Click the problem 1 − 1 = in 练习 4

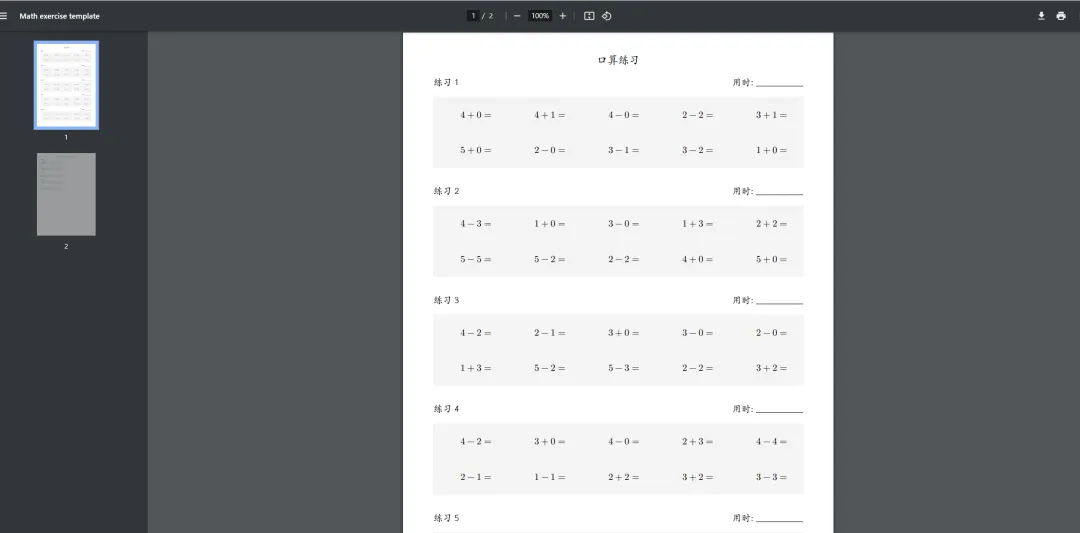click(550, 477)
